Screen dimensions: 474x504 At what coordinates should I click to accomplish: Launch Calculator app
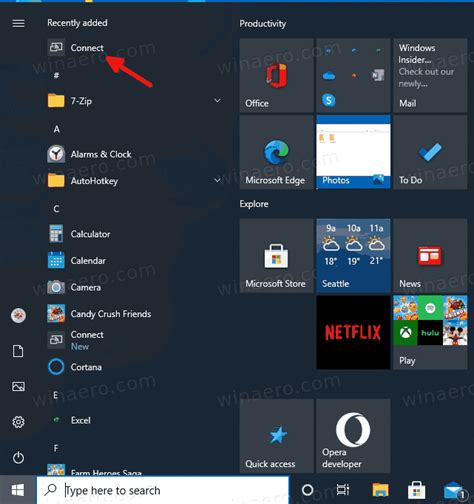79,234
